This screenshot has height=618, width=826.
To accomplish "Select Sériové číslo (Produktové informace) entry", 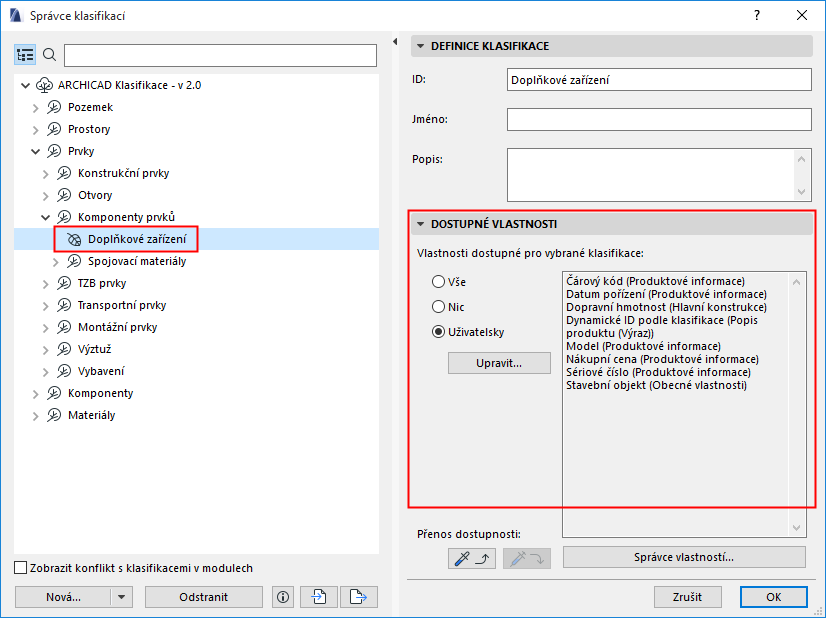I will 658,372.
